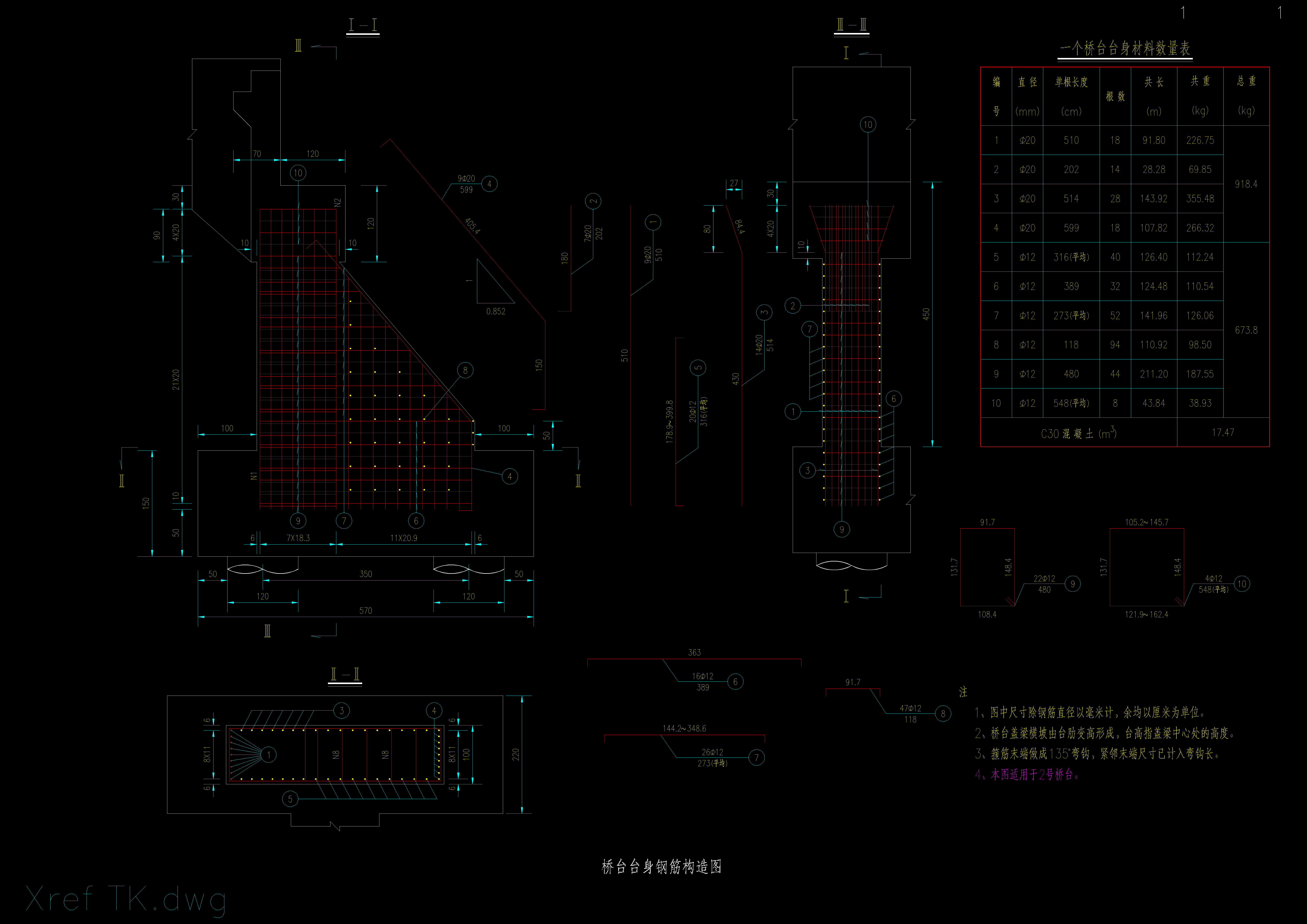
Task: Select the spacing dimension 7X18.3
Action: [x=298, y=538]
